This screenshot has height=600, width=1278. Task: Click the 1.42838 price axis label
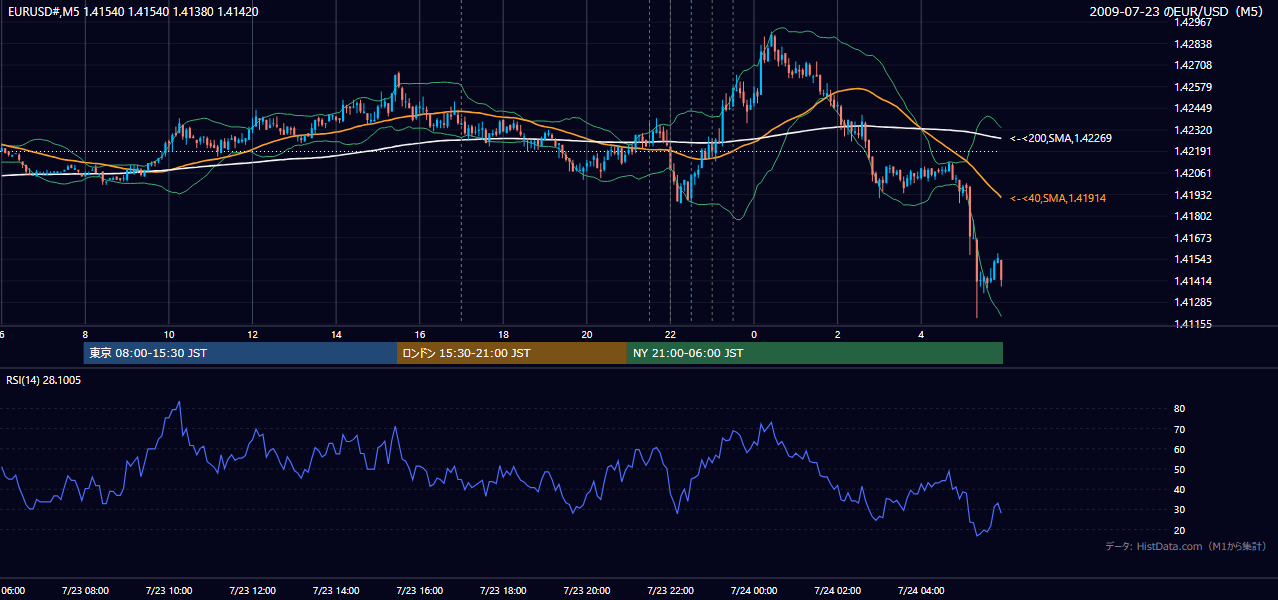(1194, 44)
